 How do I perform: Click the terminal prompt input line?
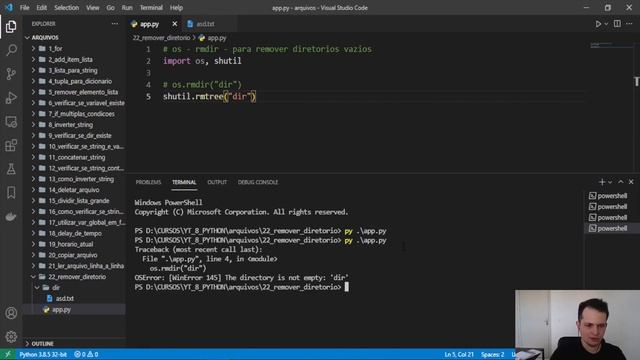click(x=242, y=287)
